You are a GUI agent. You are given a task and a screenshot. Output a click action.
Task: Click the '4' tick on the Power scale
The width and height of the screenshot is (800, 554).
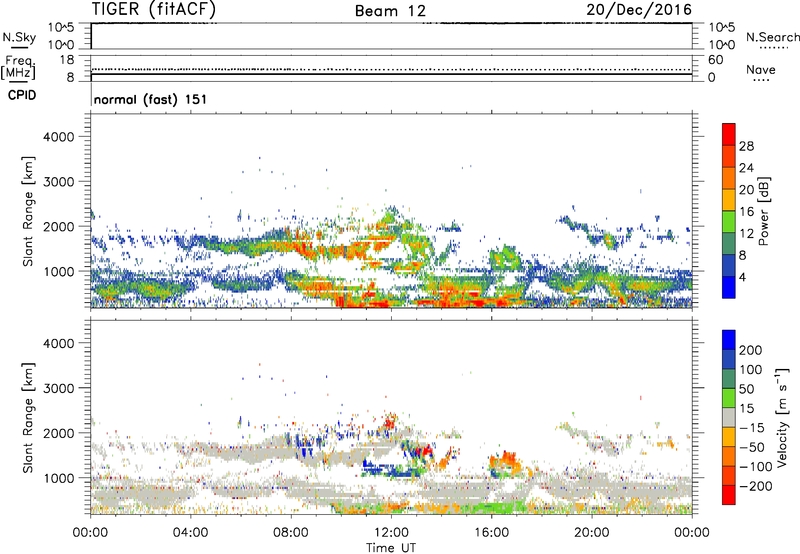pyautogui.click(x=742, y=277)
